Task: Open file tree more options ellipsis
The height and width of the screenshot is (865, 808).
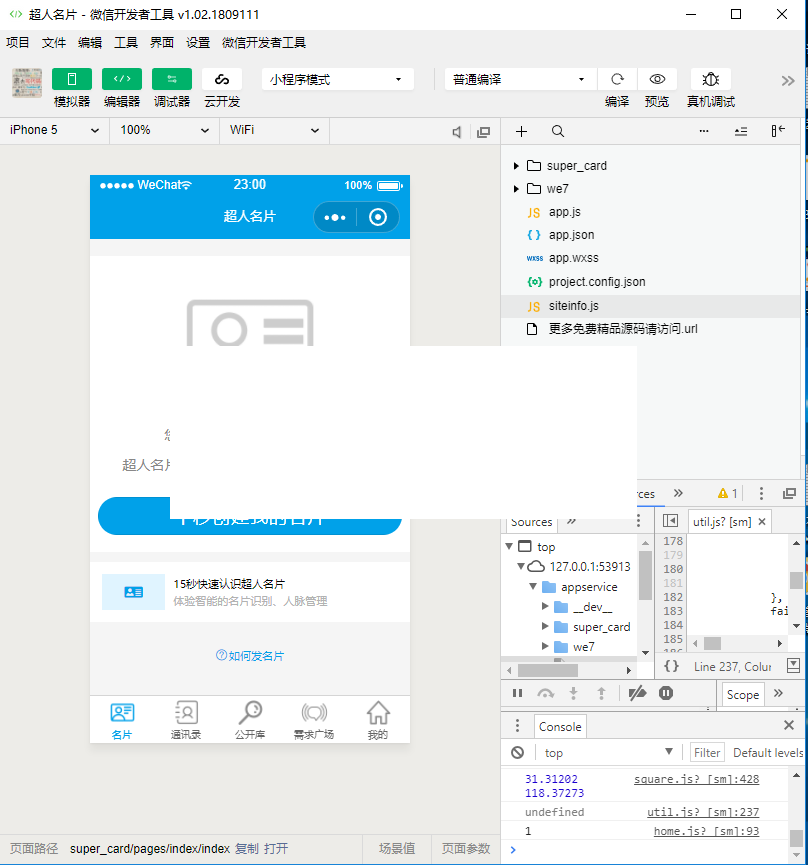Action: click(x=704, y=131)
